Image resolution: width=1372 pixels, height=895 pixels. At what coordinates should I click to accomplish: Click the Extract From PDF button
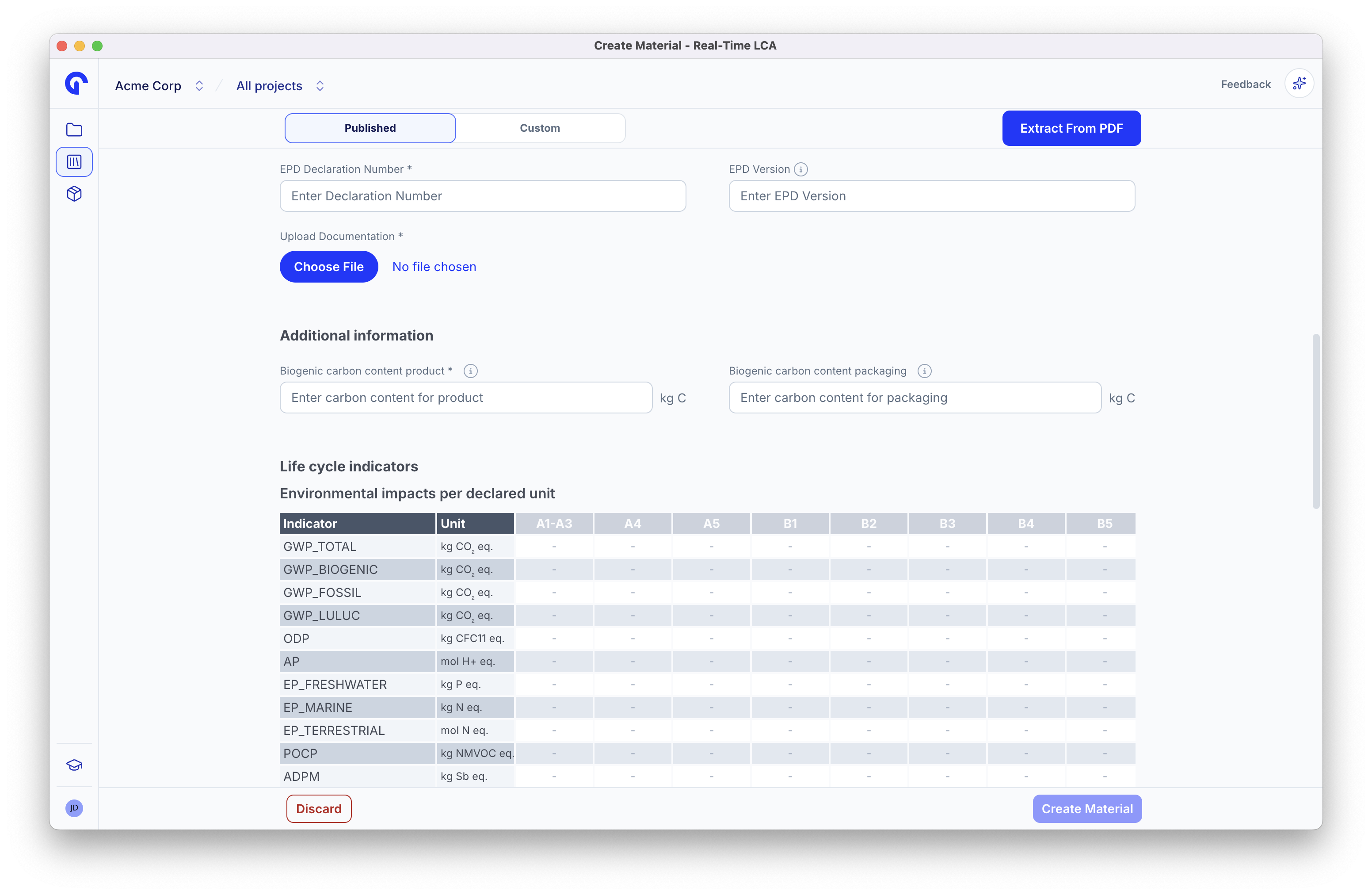click(1071, 129)
